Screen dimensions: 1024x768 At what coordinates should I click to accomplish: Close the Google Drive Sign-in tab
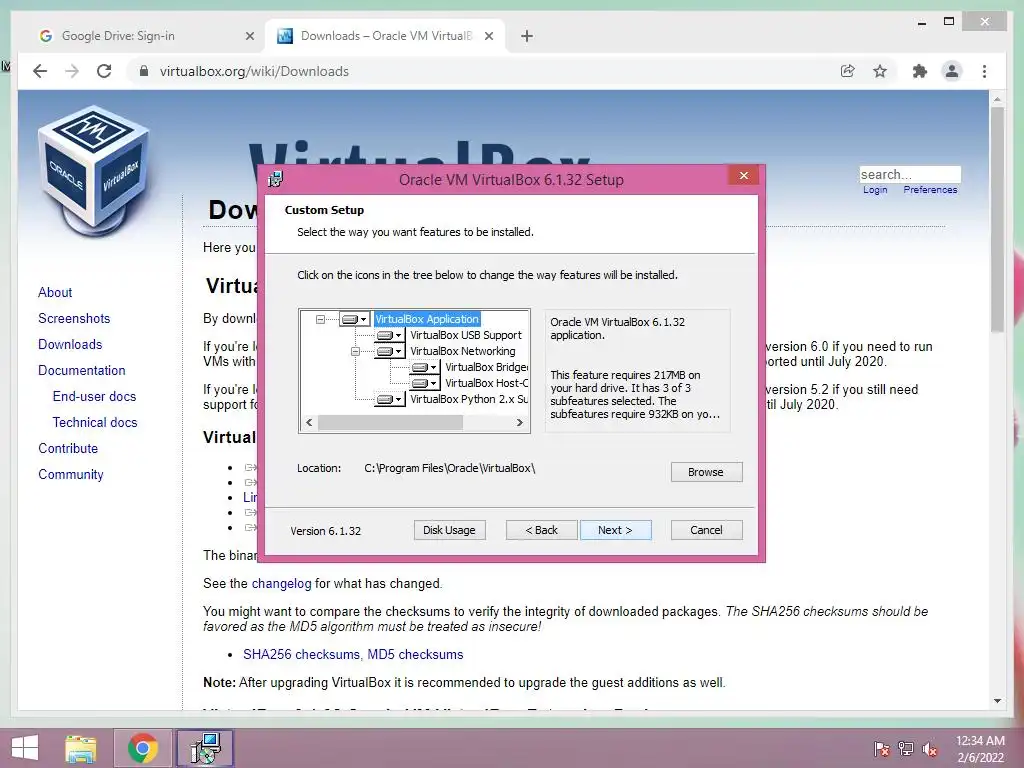pos(249,37)
